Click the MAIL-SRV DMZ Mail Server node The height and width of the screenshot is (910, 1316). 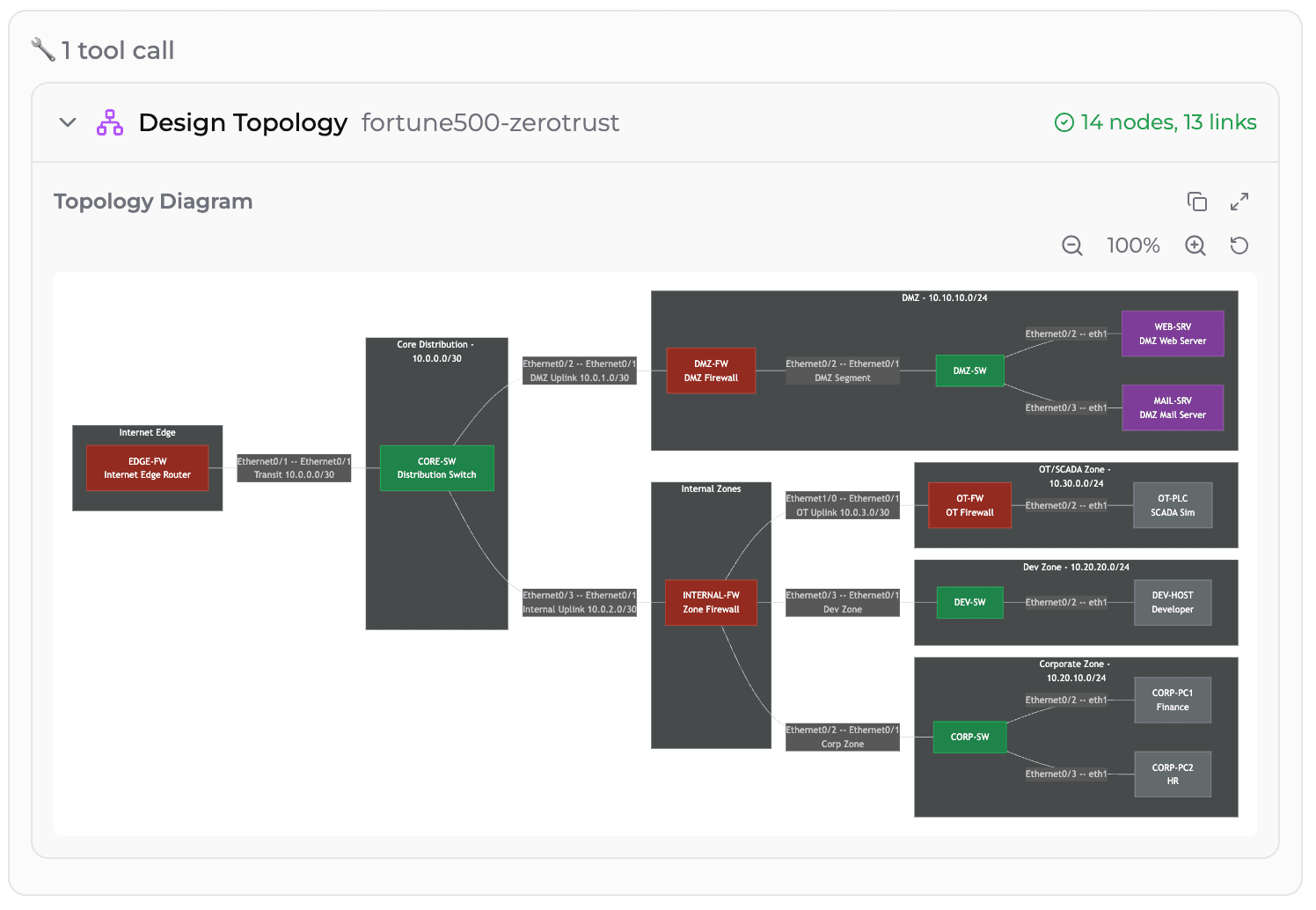1173,407
